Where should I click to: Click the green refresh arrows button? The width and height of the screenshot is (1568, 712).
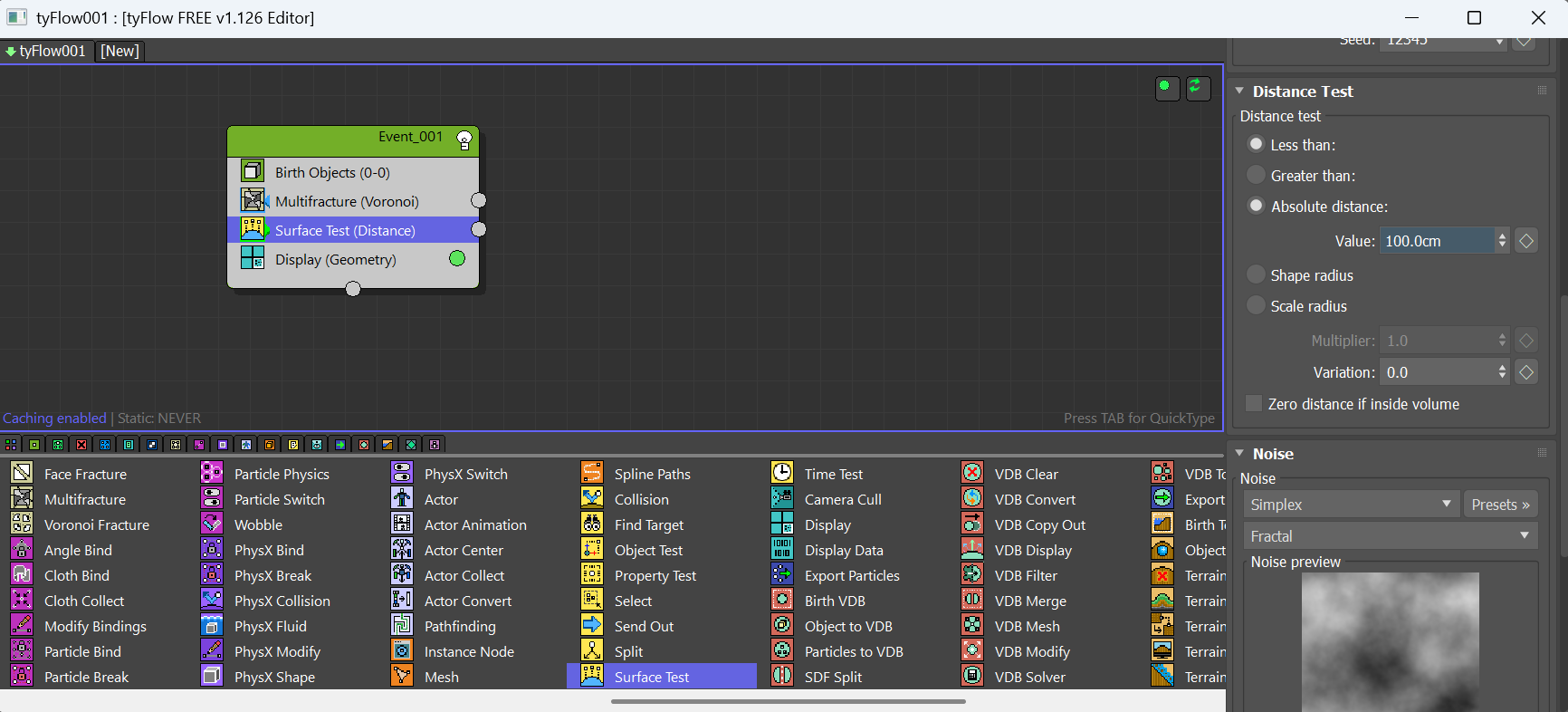[1198, 88]
